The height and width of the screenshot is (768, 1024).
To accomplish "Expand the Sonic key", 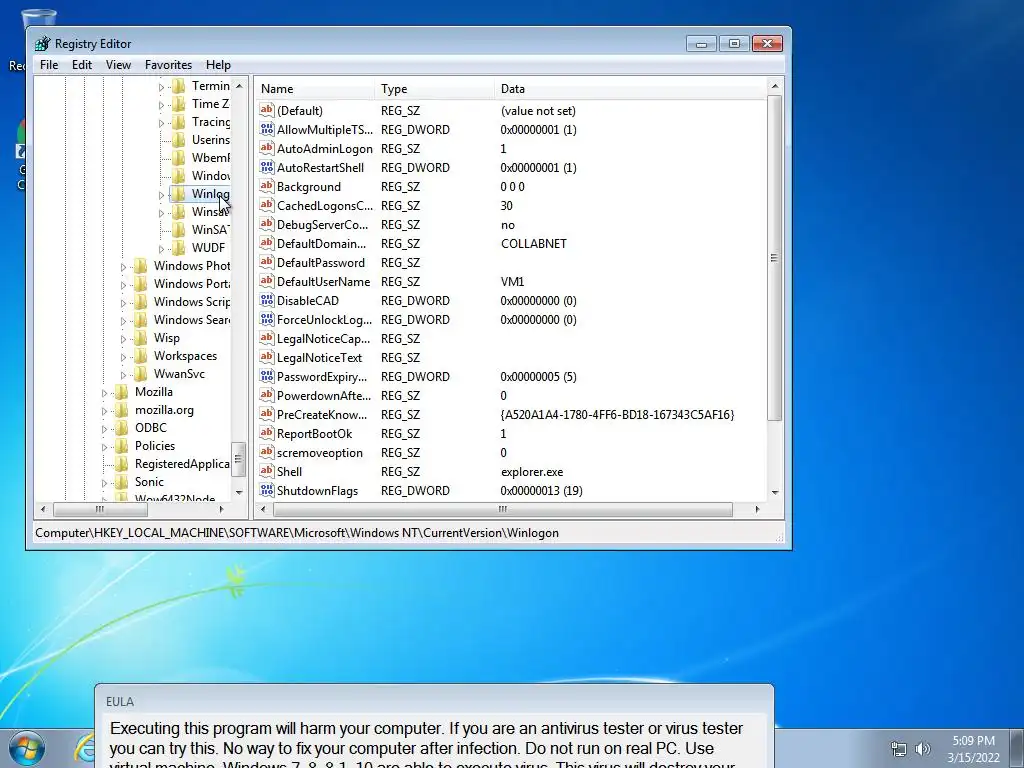I will (104, 483).
